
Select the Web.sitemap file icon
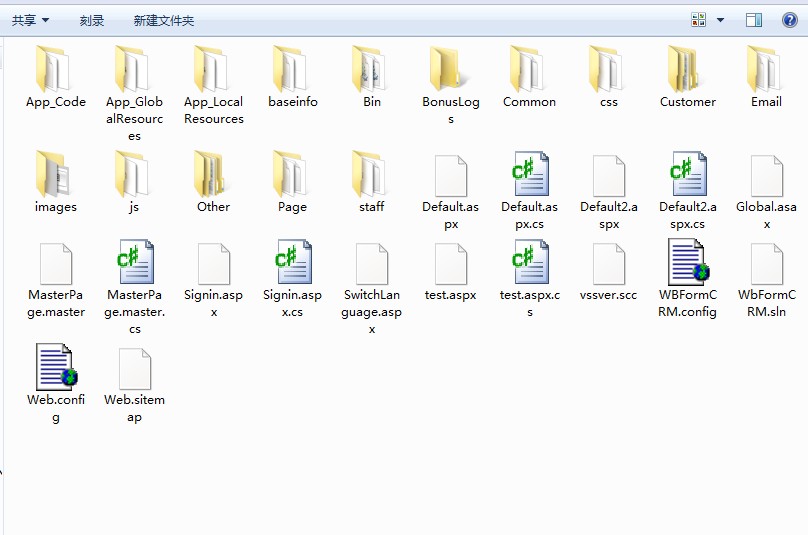[135, 369]
